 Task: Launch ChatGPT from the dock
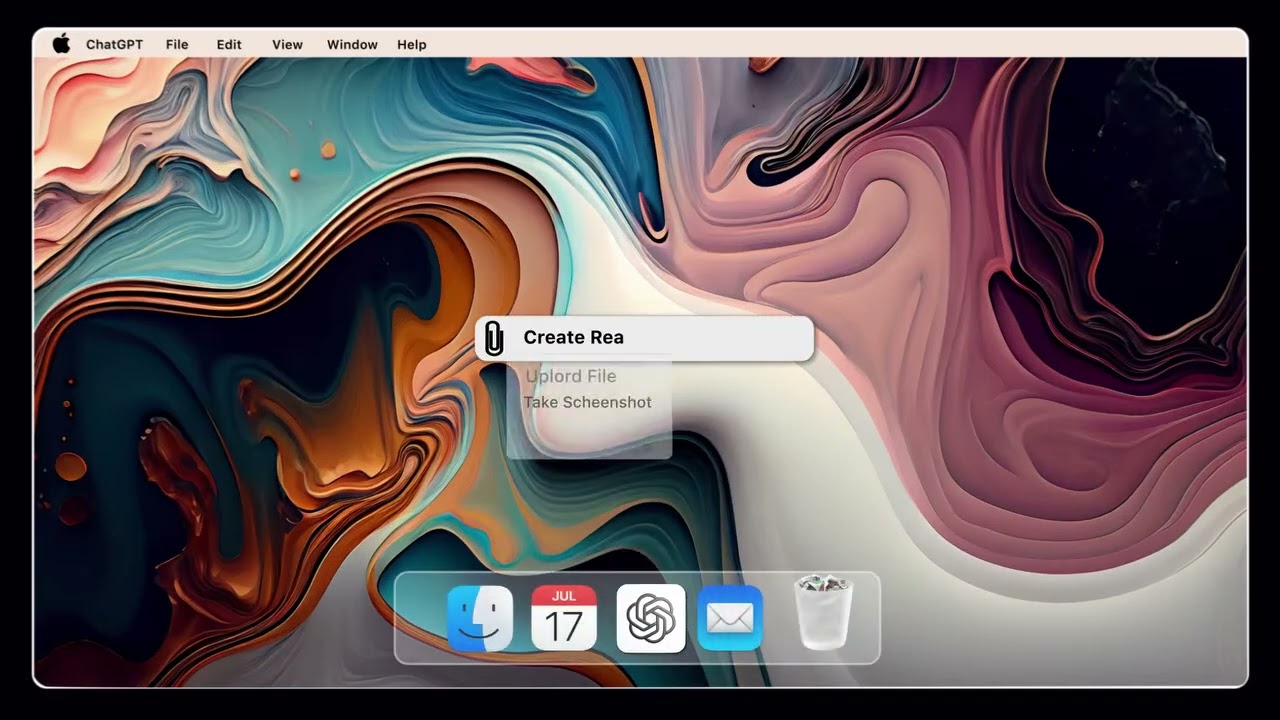651,619
